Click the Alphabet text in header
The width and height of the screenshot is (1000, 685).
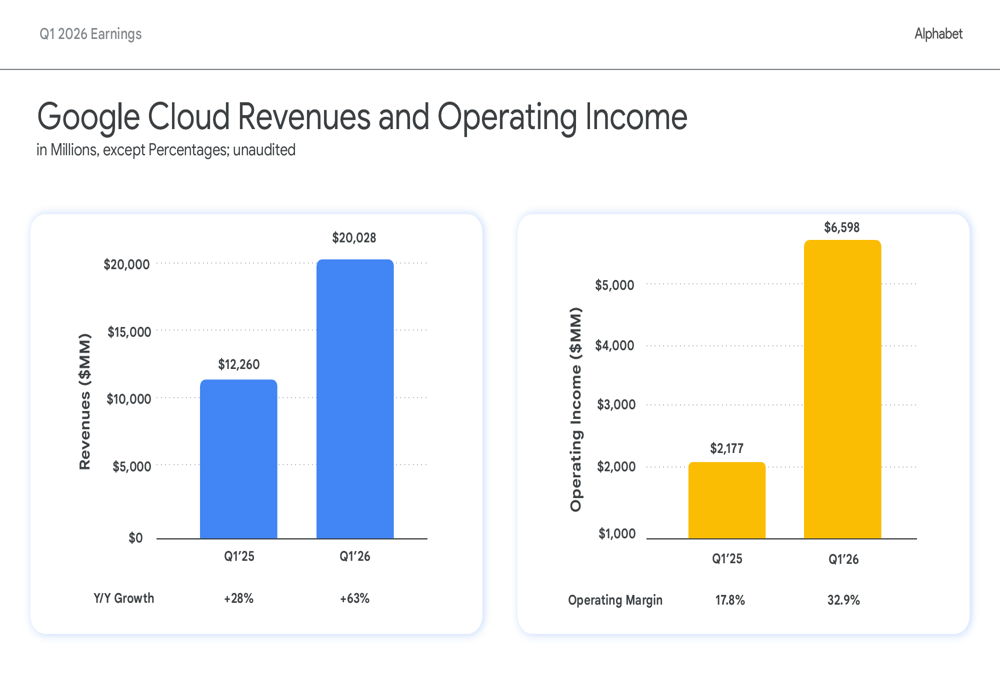938,34
